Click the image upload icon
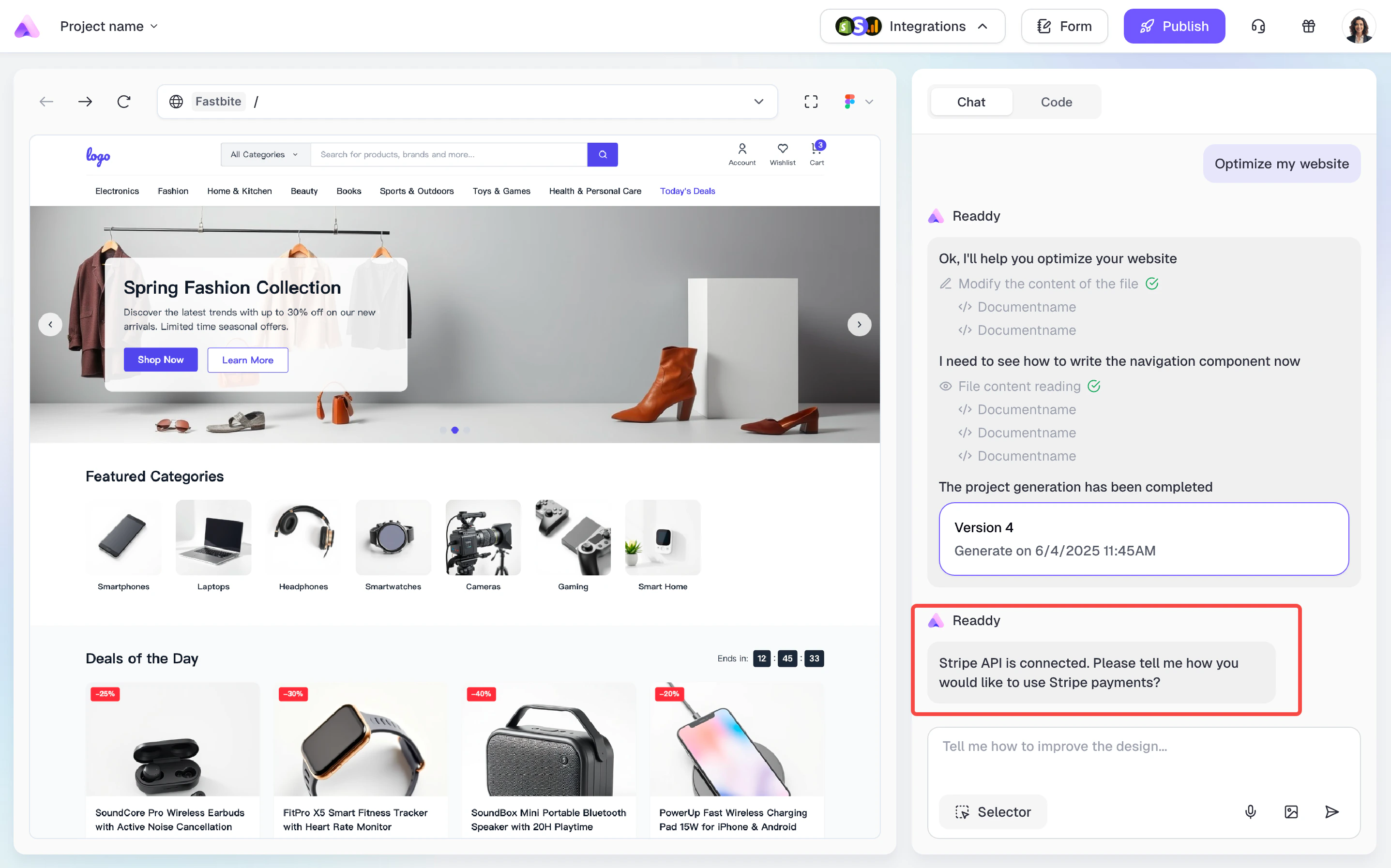Screen dimensions: 1391x868 click(x=1291, y=811)
